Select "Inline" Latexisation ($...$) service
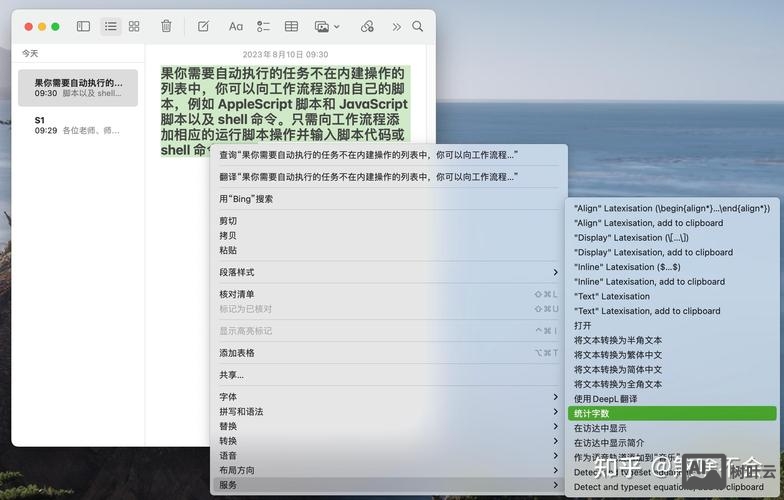 pos(672,267)
